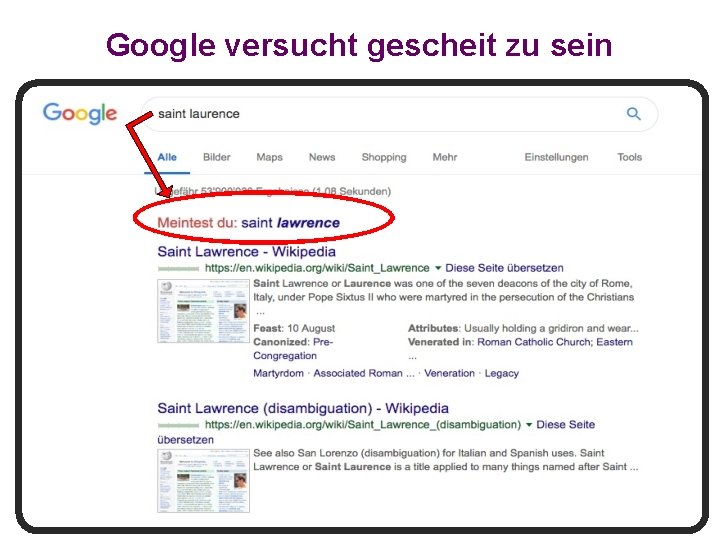Image resolution: width=720 pixels, height=540 pixels.
Task: Open the Legacy sitelink
Action: tap(502, 373)
